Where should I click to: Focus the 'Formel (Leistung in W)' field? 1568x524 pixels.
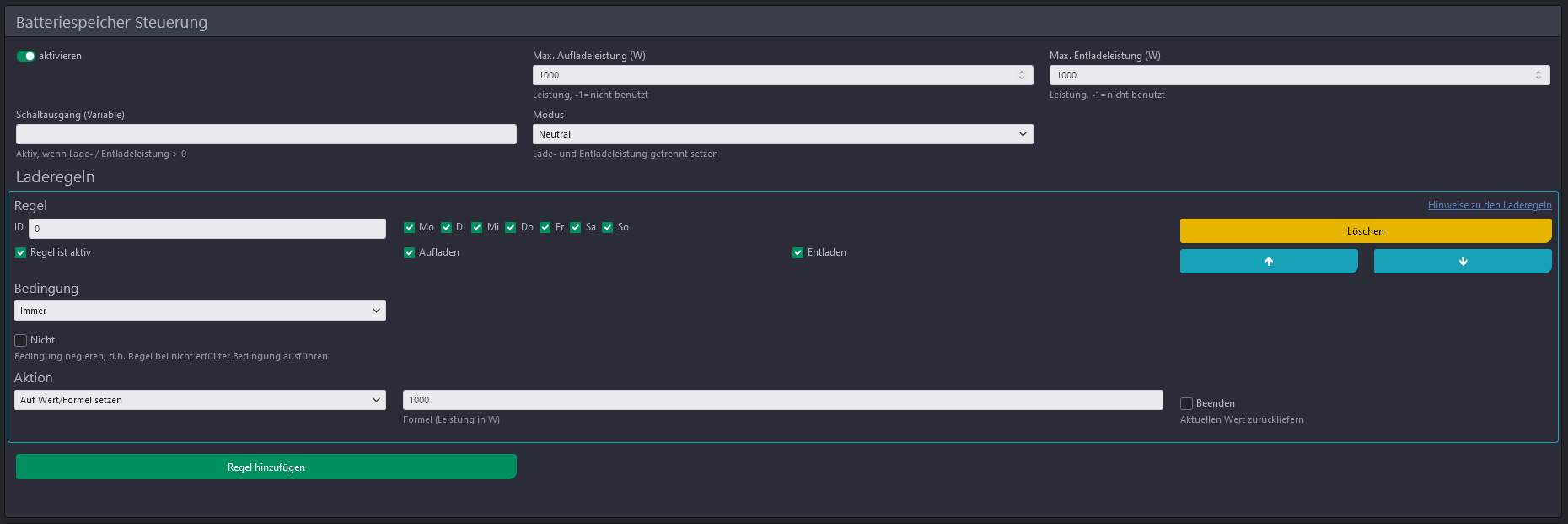click(x=782, y=400)
